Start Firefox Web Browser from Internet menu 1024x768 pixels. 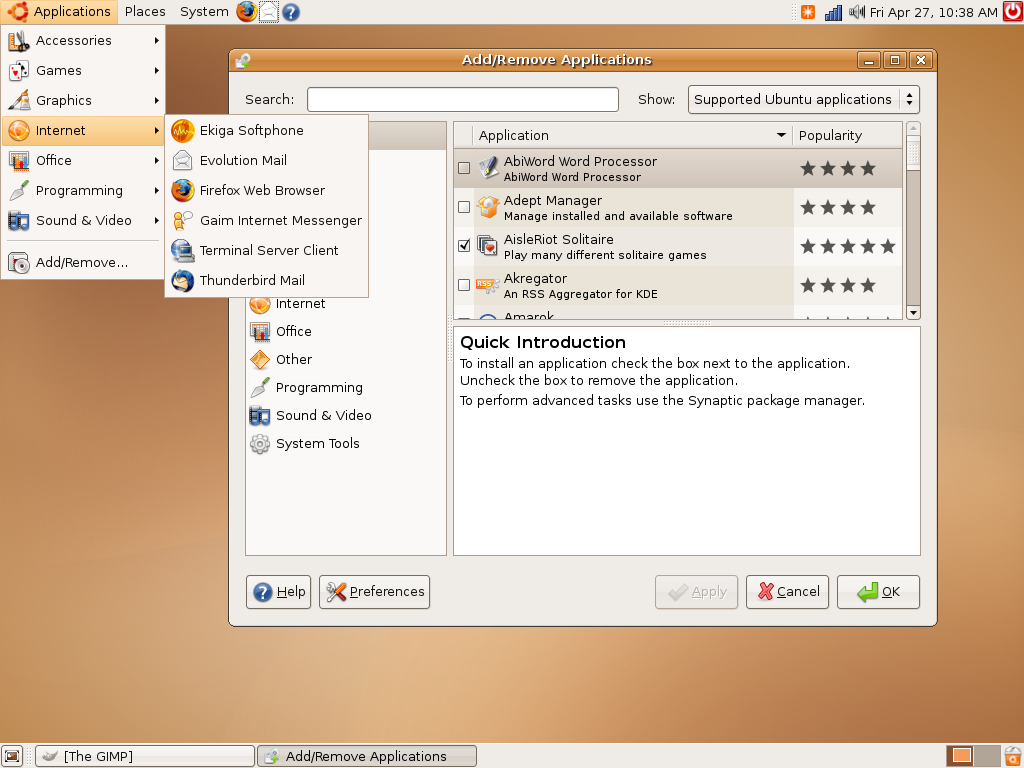tap(262, 190)
